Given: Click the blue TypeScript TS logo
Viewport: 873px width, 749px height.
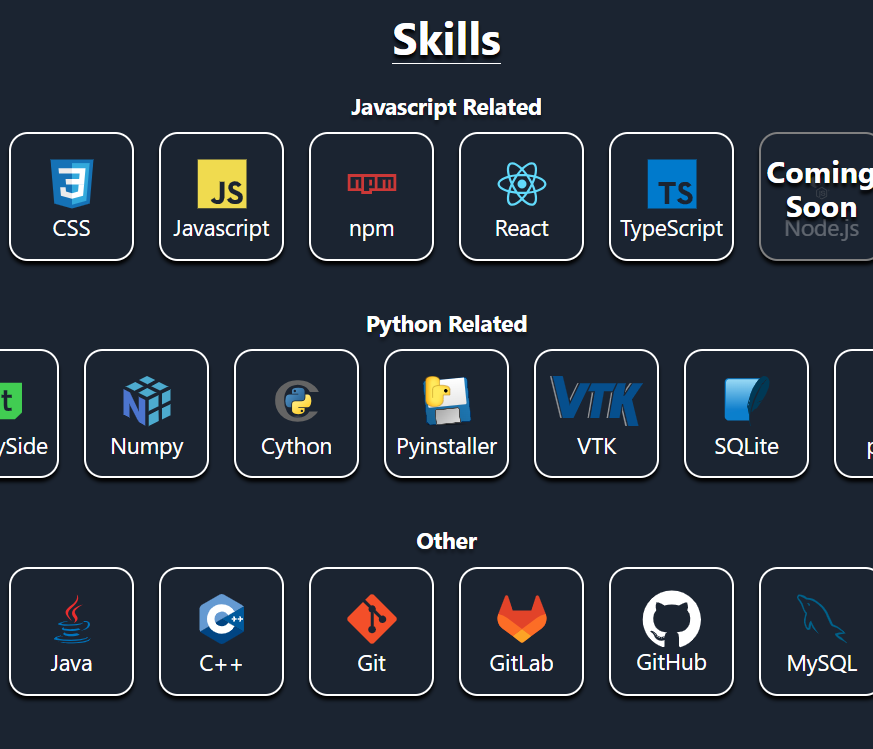Looking at the screenshot, I should 671,184.
